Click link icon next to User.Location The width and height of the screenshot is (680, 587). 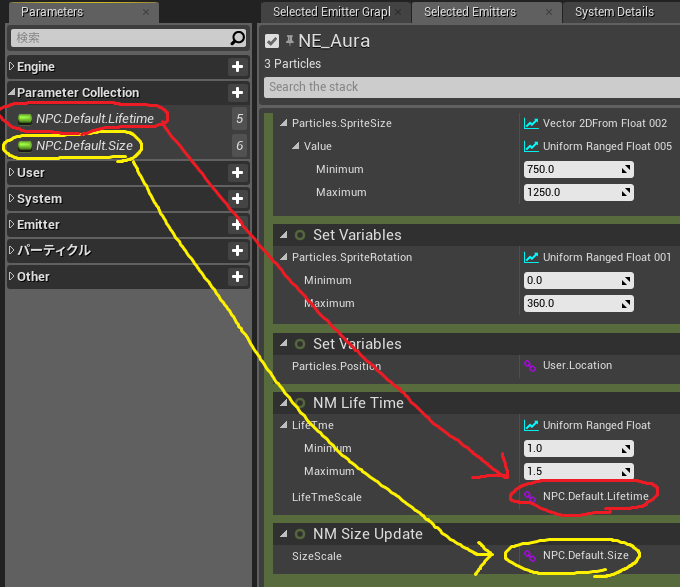click(530, 366)
